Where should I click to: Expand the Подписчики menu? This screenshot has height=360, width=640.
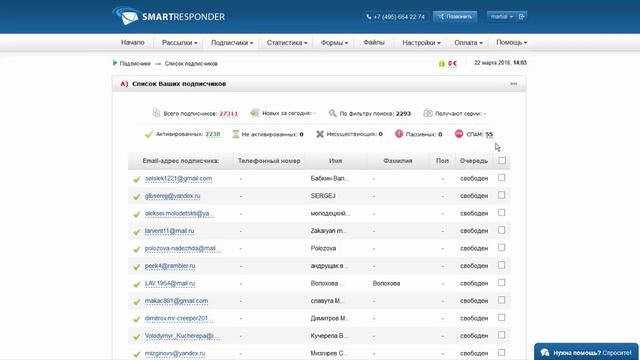(232, 42)
